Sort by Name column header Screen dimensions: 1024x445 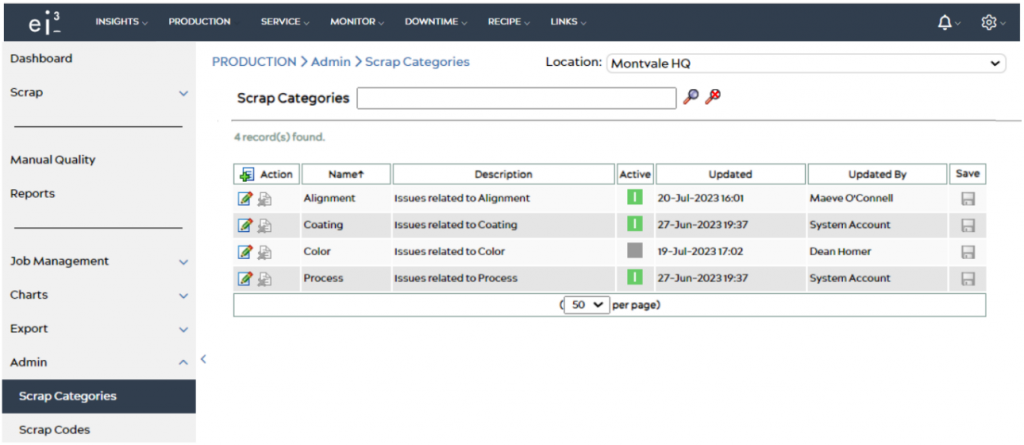(x=346, y=174)
